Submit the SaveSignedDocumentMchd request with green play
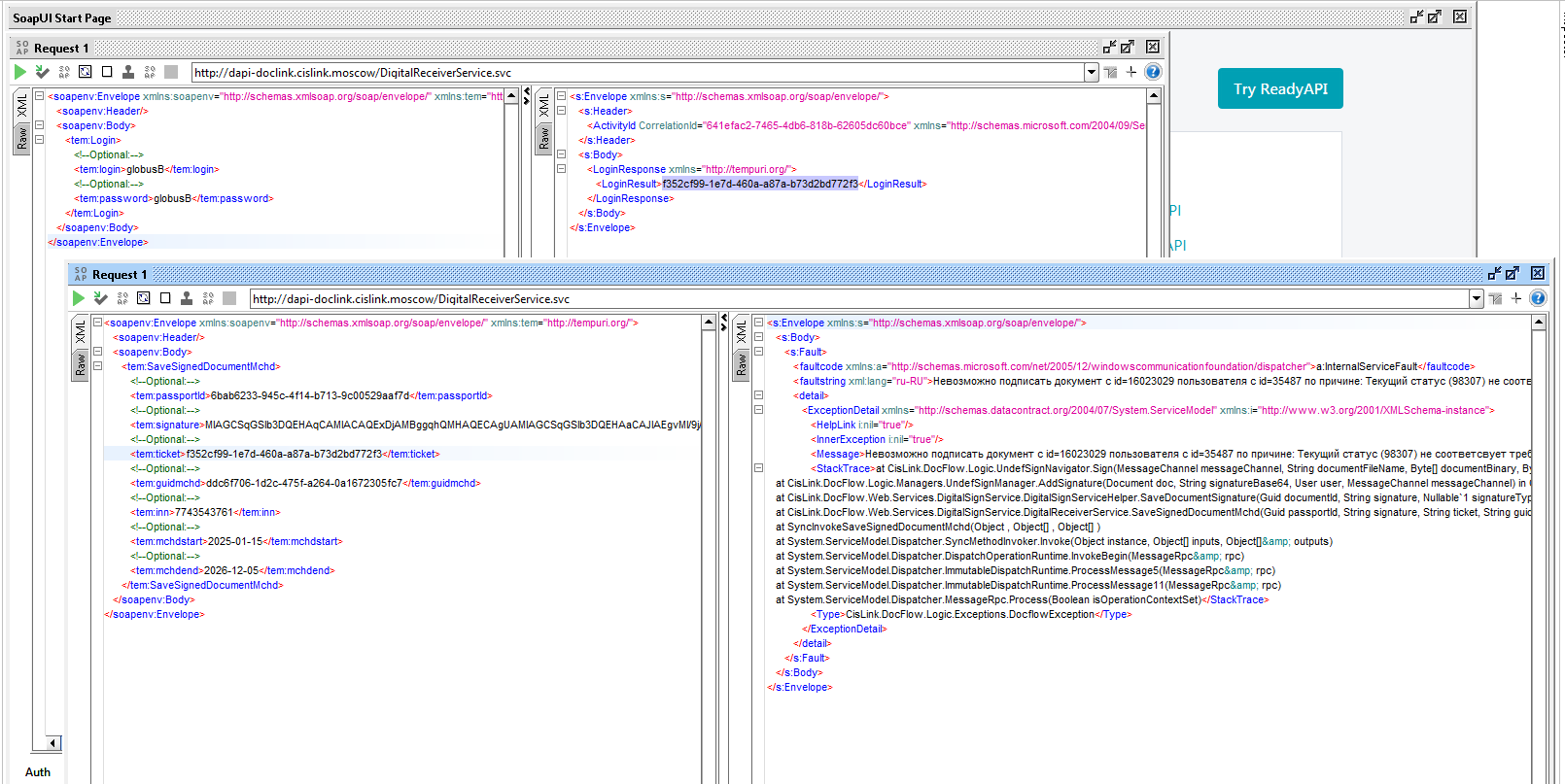 pyautogui.click(x=79, y=298)
